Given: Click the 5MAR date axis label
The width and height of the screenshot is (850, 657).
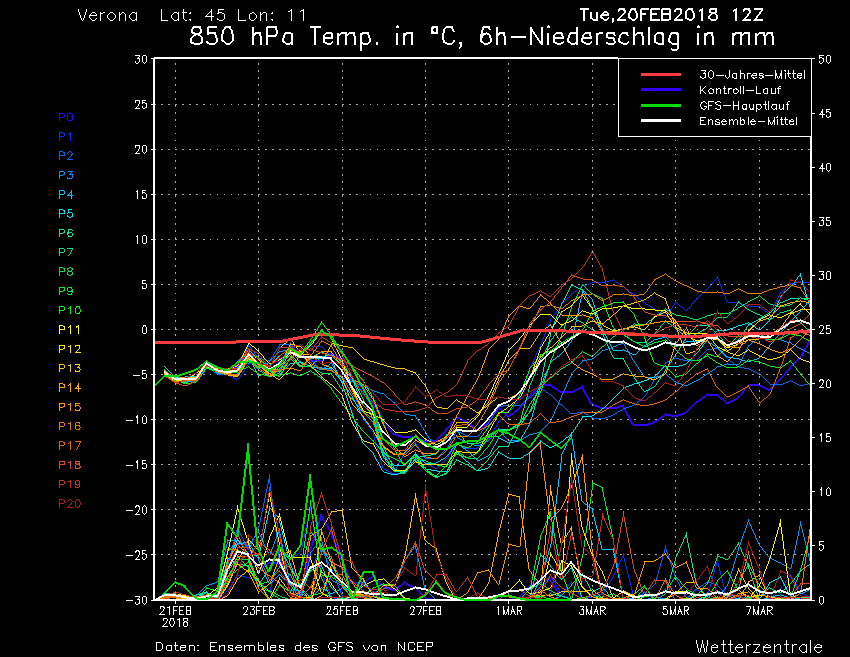Looking at the screenshot, I should (x=676, y=611).
